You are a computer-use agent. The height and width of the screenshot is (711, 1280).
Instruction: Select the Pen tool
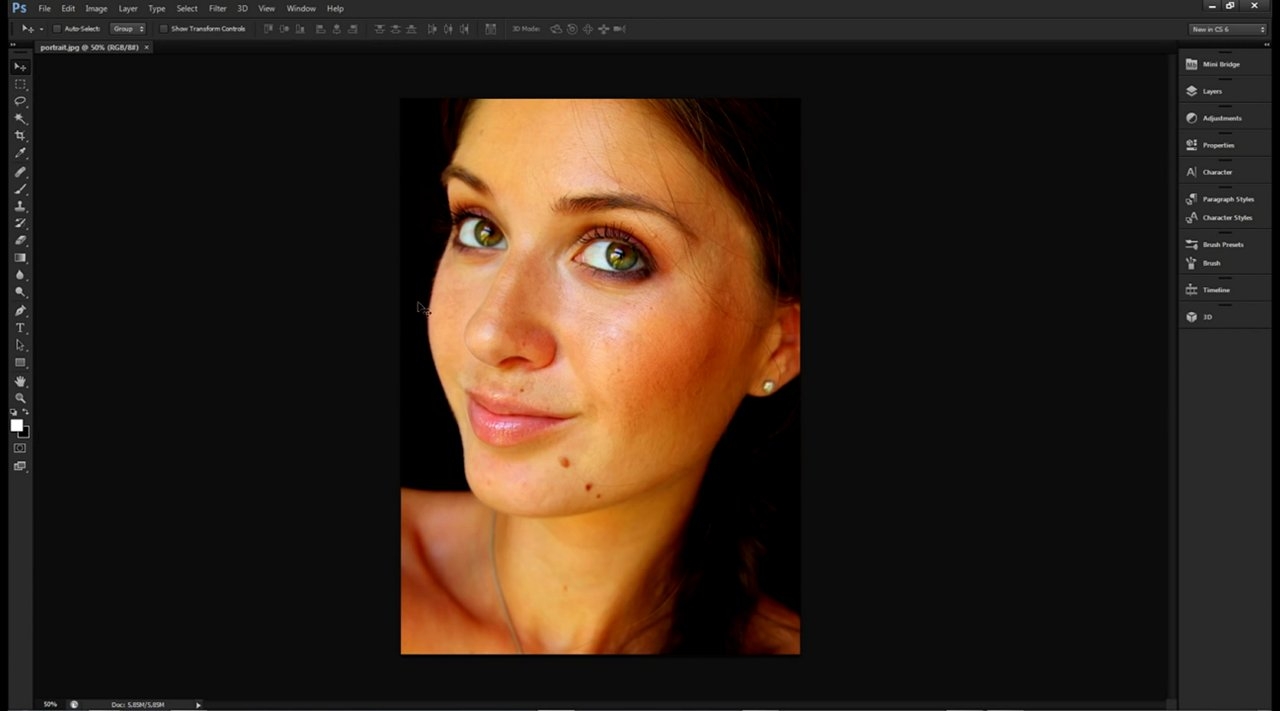click(20, 311)
